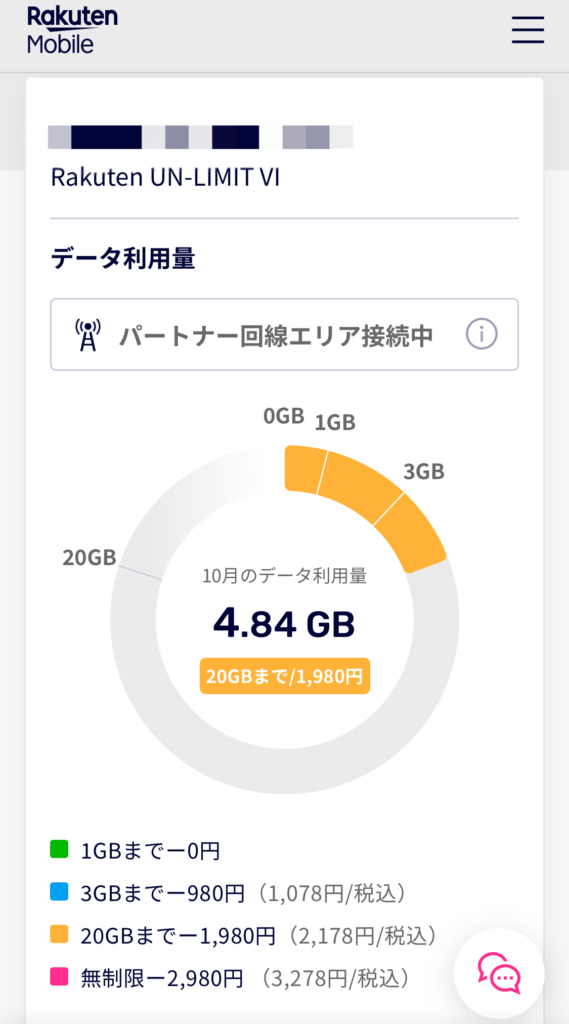Click the blurred phone number field
This screenshot has height=1024, width=569.
click(x=201, y=137)
